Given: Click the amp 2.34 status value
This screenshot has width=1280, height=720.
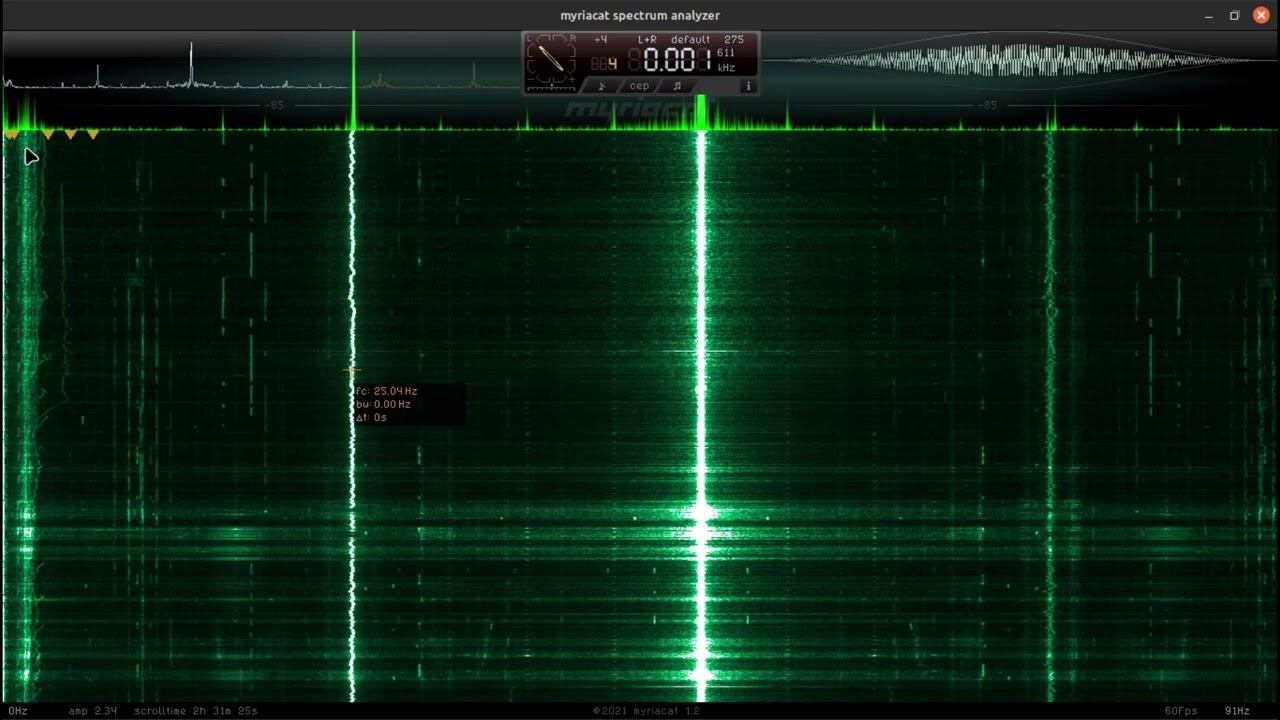Looking at the screenshot, I should (x=93, y=711).
